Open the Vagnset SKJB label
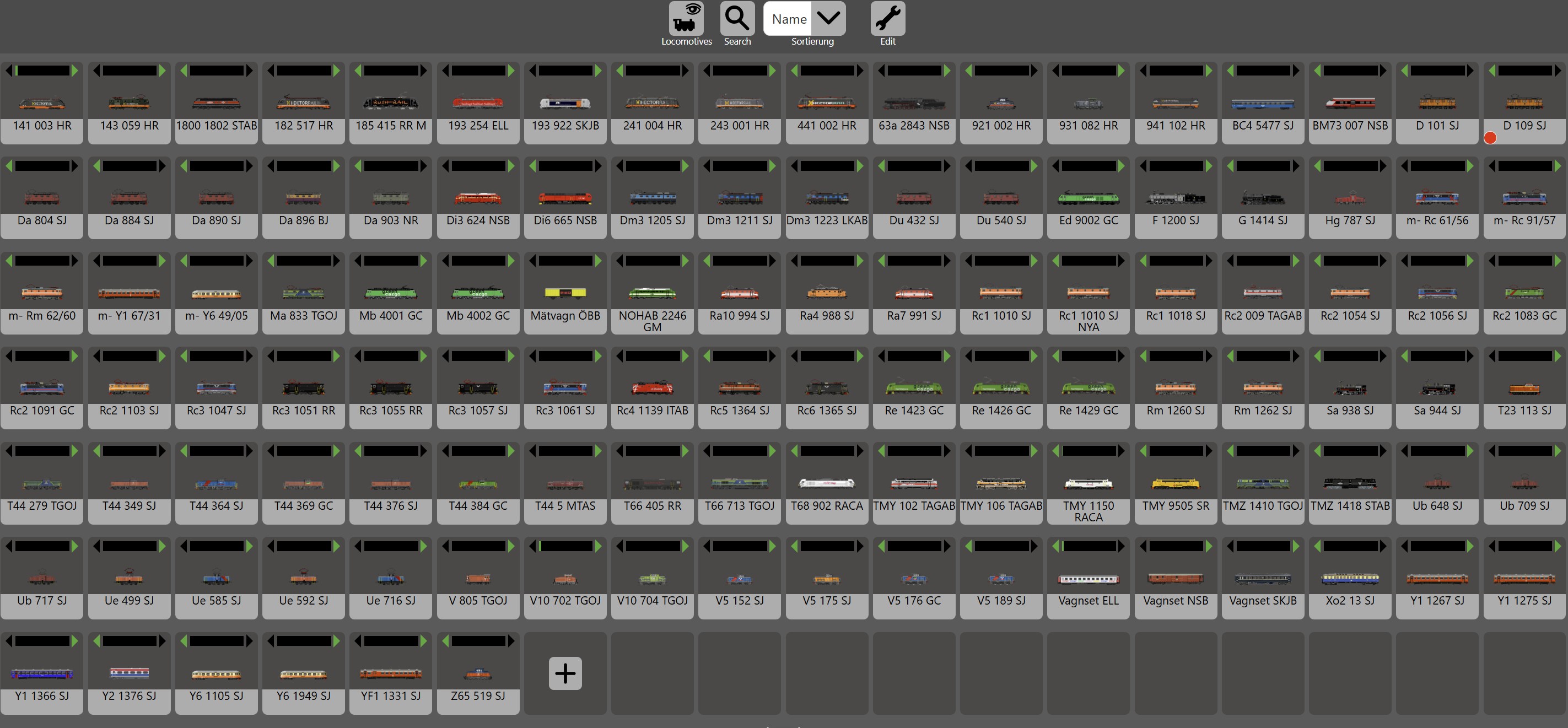 pyautogui.click(x=1263, y=601)
